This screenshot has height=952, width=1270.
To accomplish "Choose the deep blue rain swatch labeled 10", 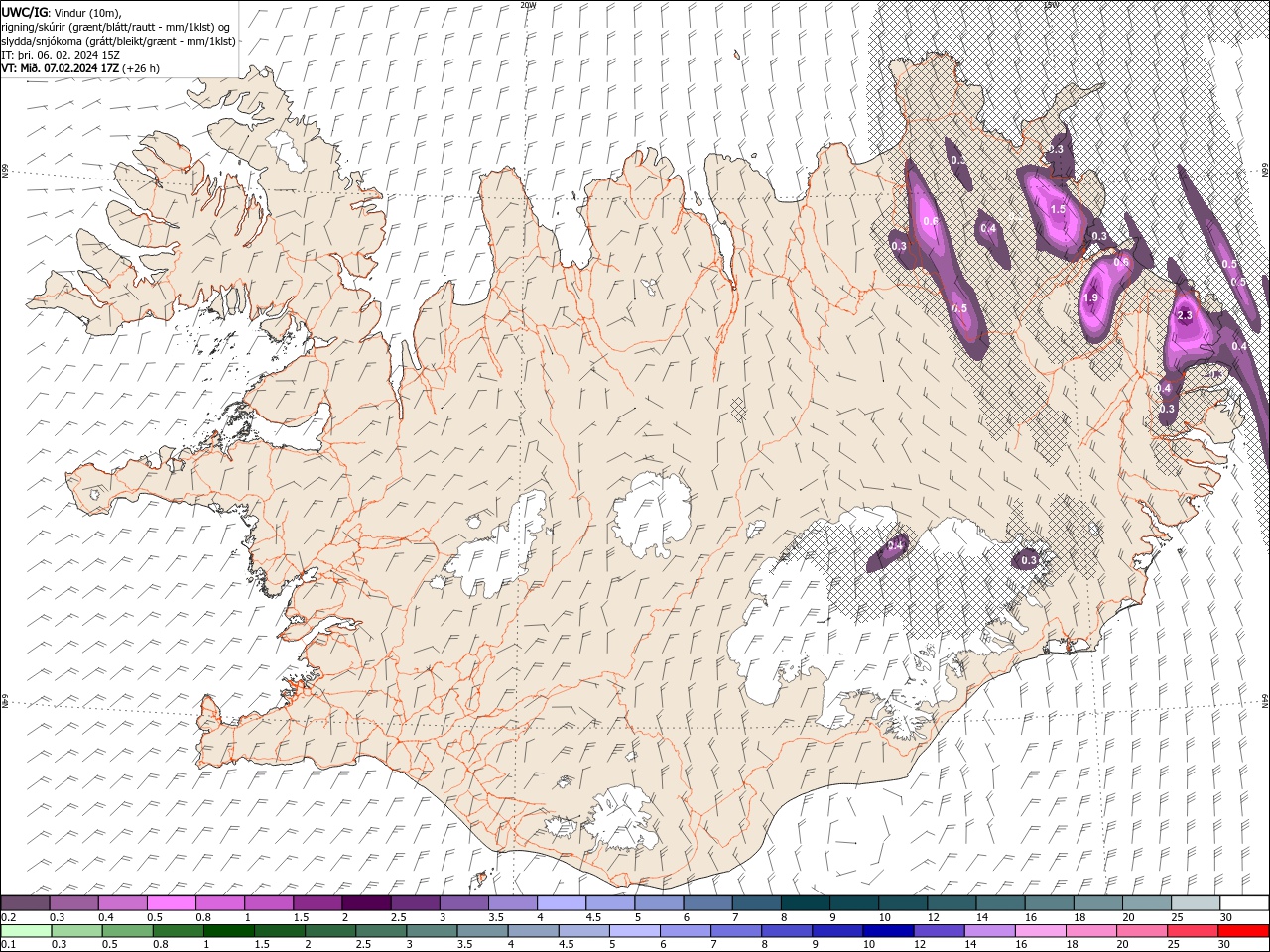I will point(888,931).
